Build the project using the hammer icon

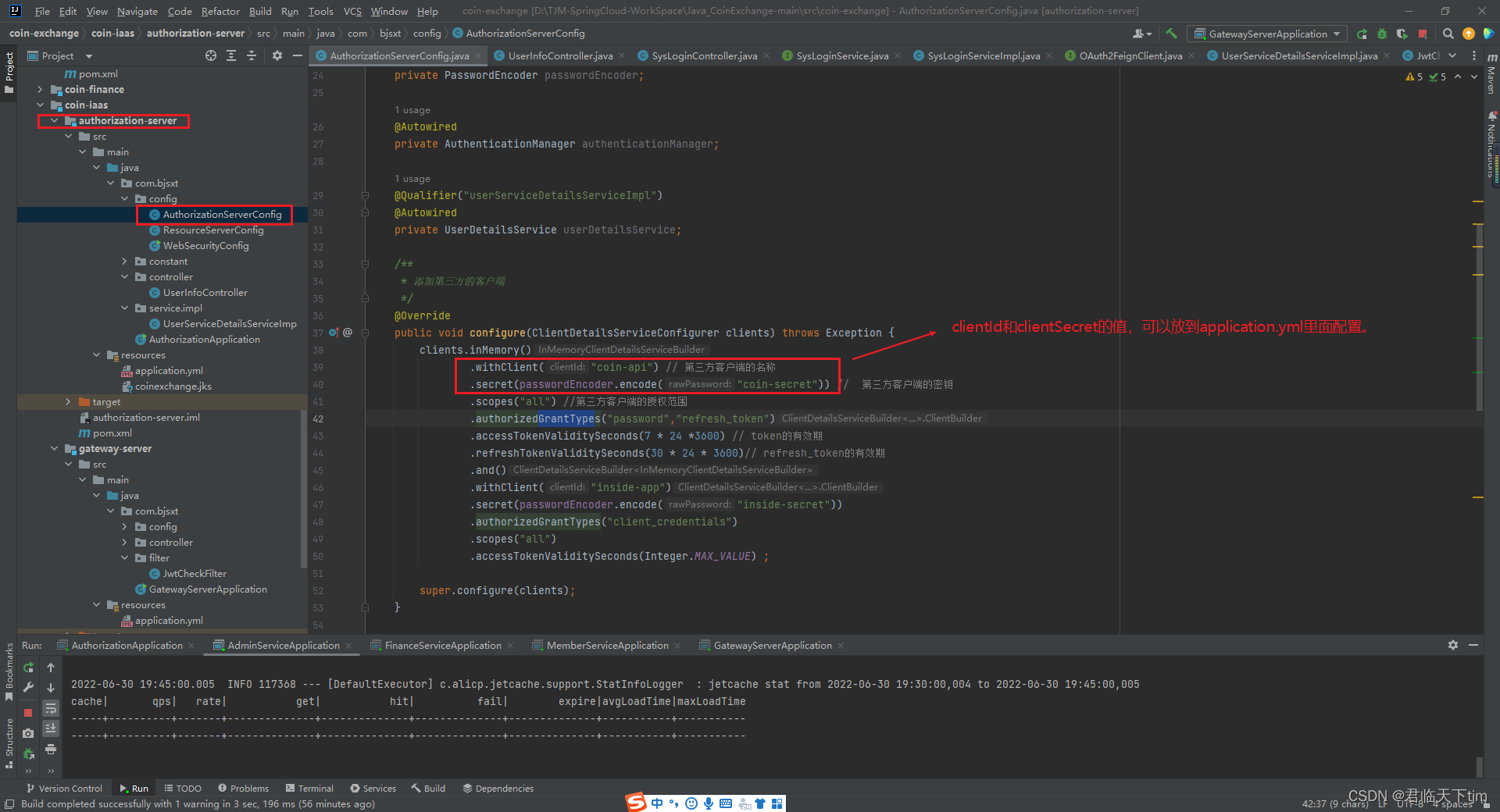tap(1171, 34)
